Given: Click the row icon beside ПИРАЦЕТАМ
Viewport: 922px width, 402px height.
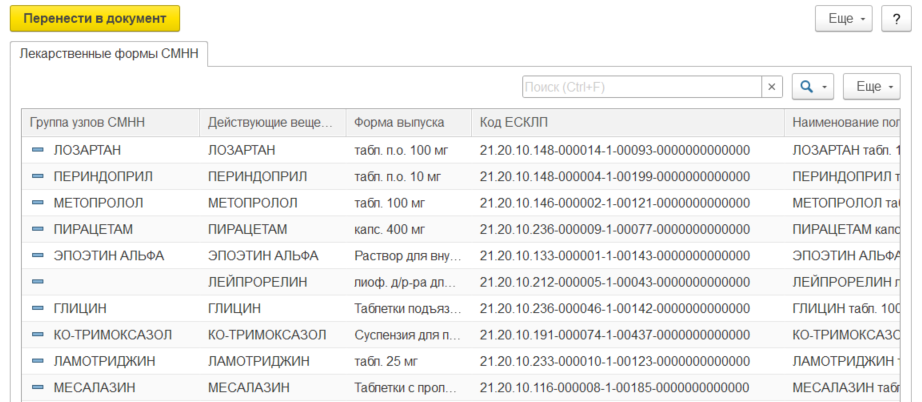Looking at the screenshot, I should (x=39, y=229).
